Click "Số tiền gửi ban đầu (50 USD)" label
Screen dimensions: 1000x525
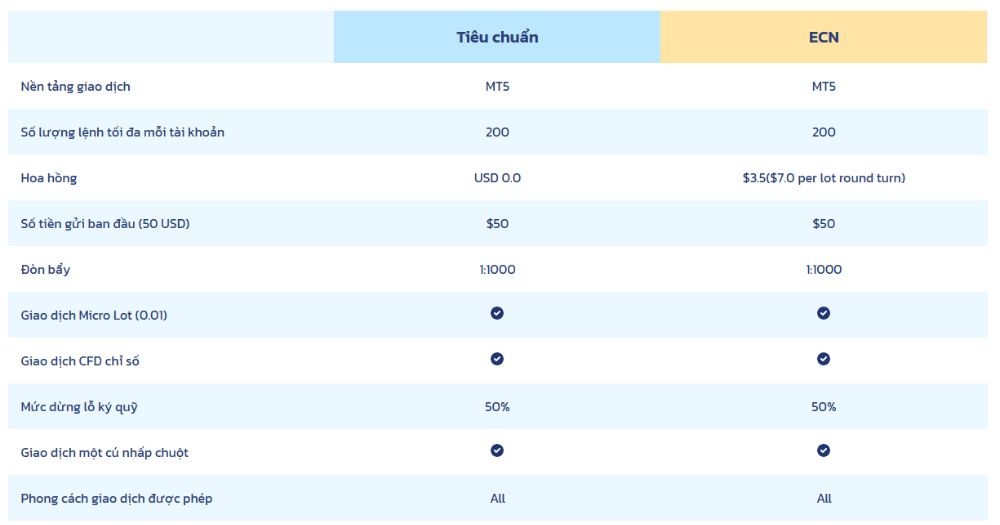click(105, 224)
